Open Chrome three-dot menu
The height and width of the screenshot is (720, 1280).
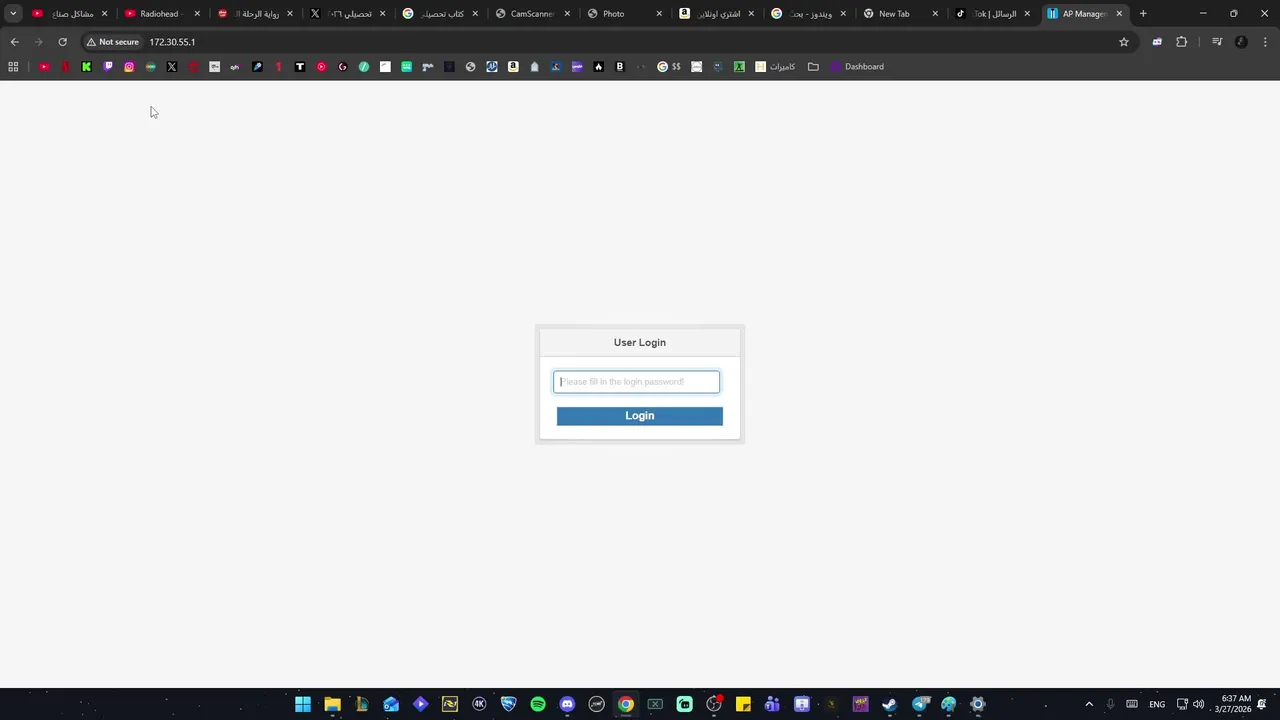(x=1266, y=42)
